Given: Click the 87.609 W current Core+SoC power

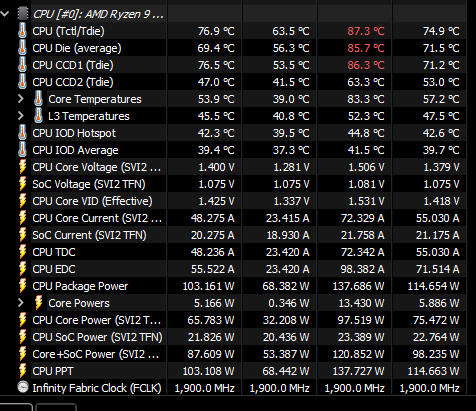Looking at the screenshot, I should pyautogui.click(x=211, y=354).
